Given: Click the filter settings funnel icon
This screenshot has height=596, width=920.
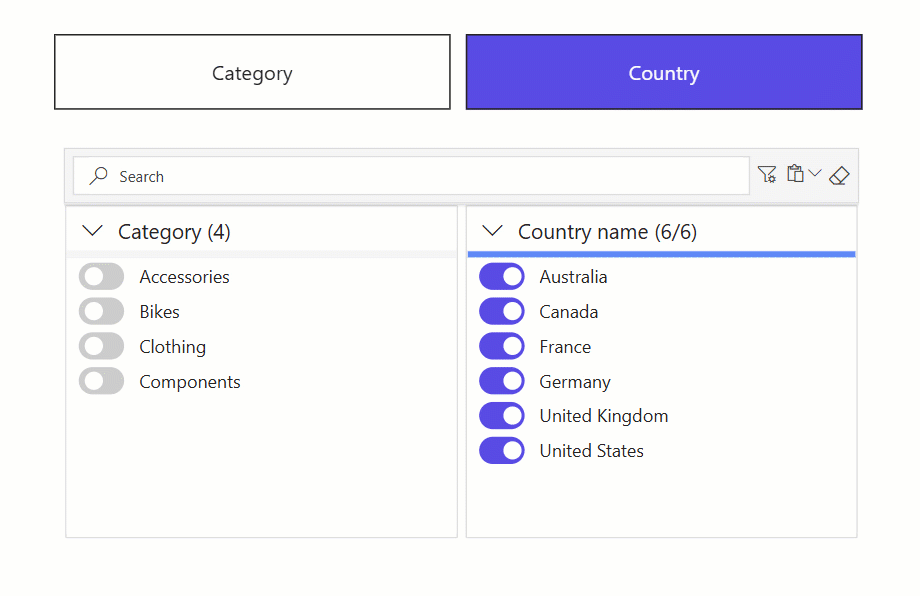Looking at the screenshot, I should tap(767, 175).
